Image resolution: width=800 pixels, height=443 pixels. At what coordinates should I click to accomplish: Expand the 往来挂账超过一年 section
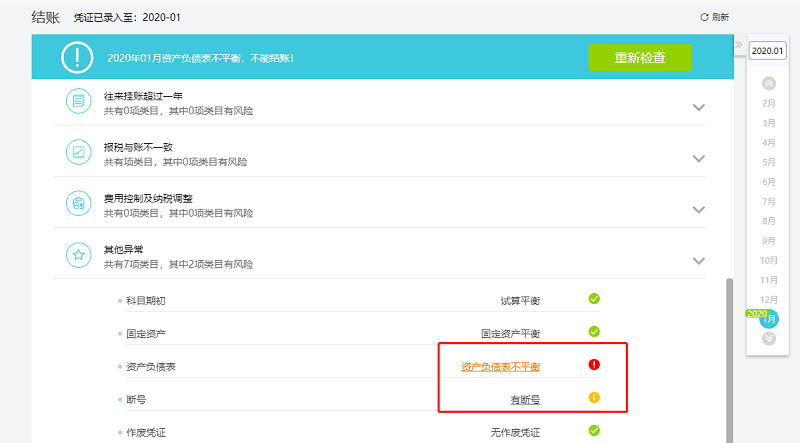tap(699, 107)
